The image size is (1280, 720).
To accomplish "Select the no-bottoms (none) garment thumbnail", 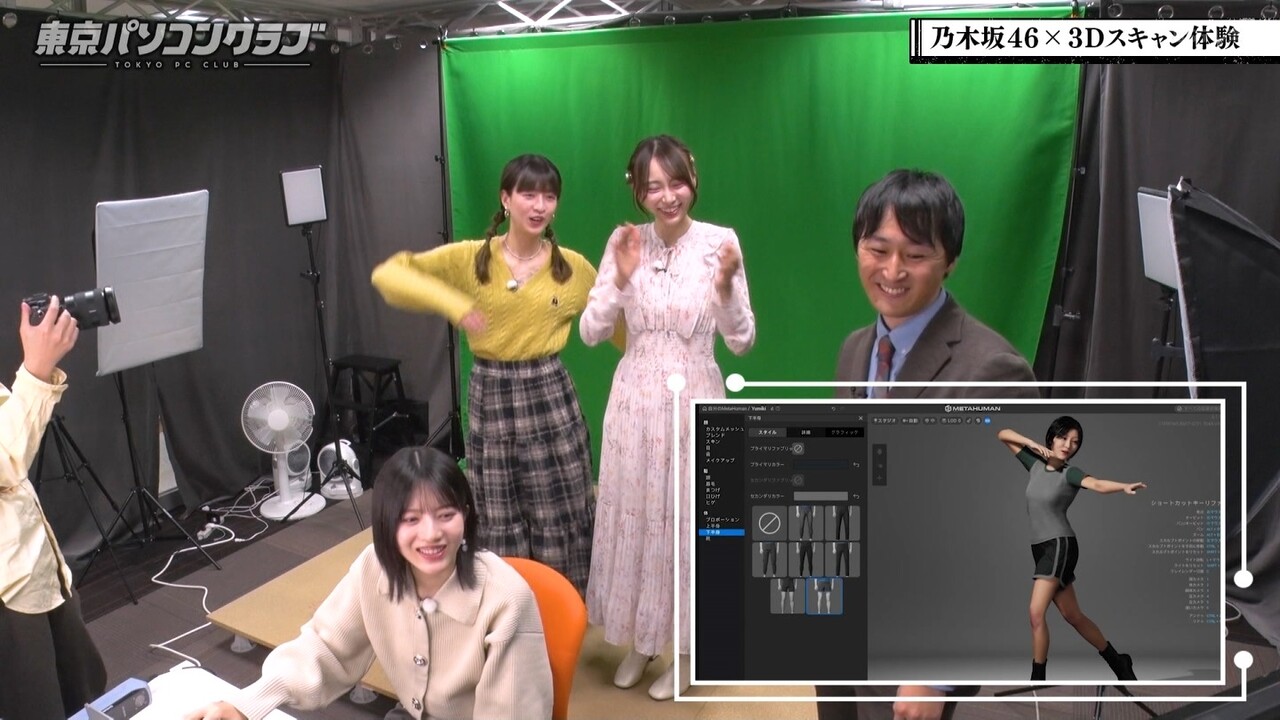I will 770,523.
